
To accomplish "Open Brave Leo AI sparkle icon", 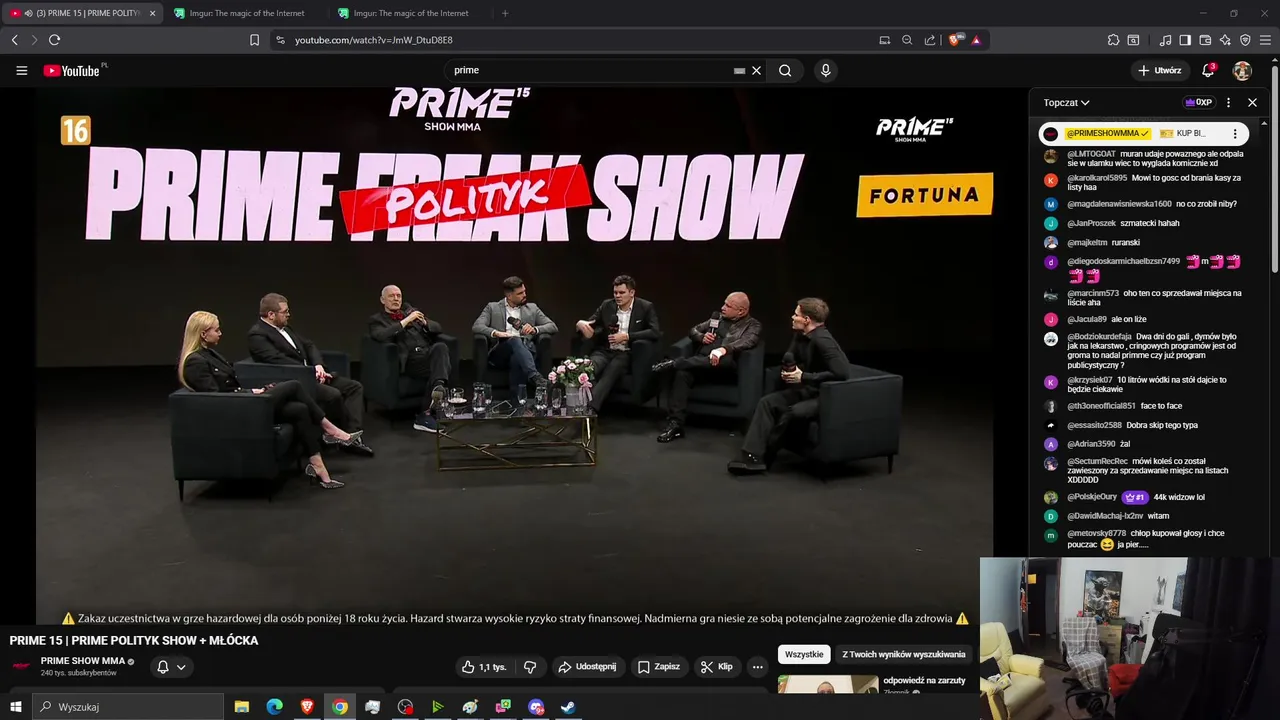I will point(1225,40).
